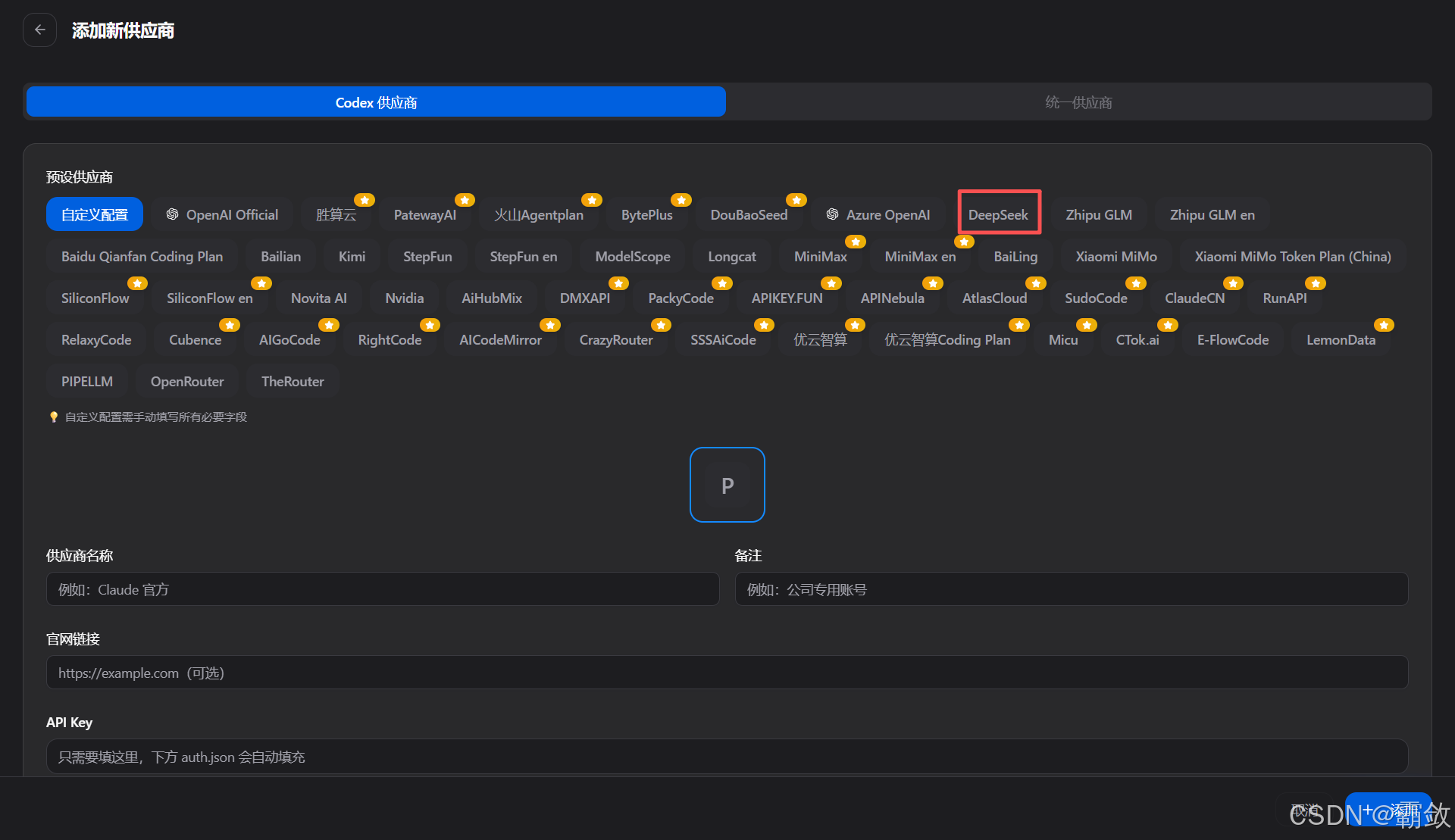This screenshot has width=1455, height=840.
Task: Select the Novita AI preset
Action: click(x=319, y=298)
